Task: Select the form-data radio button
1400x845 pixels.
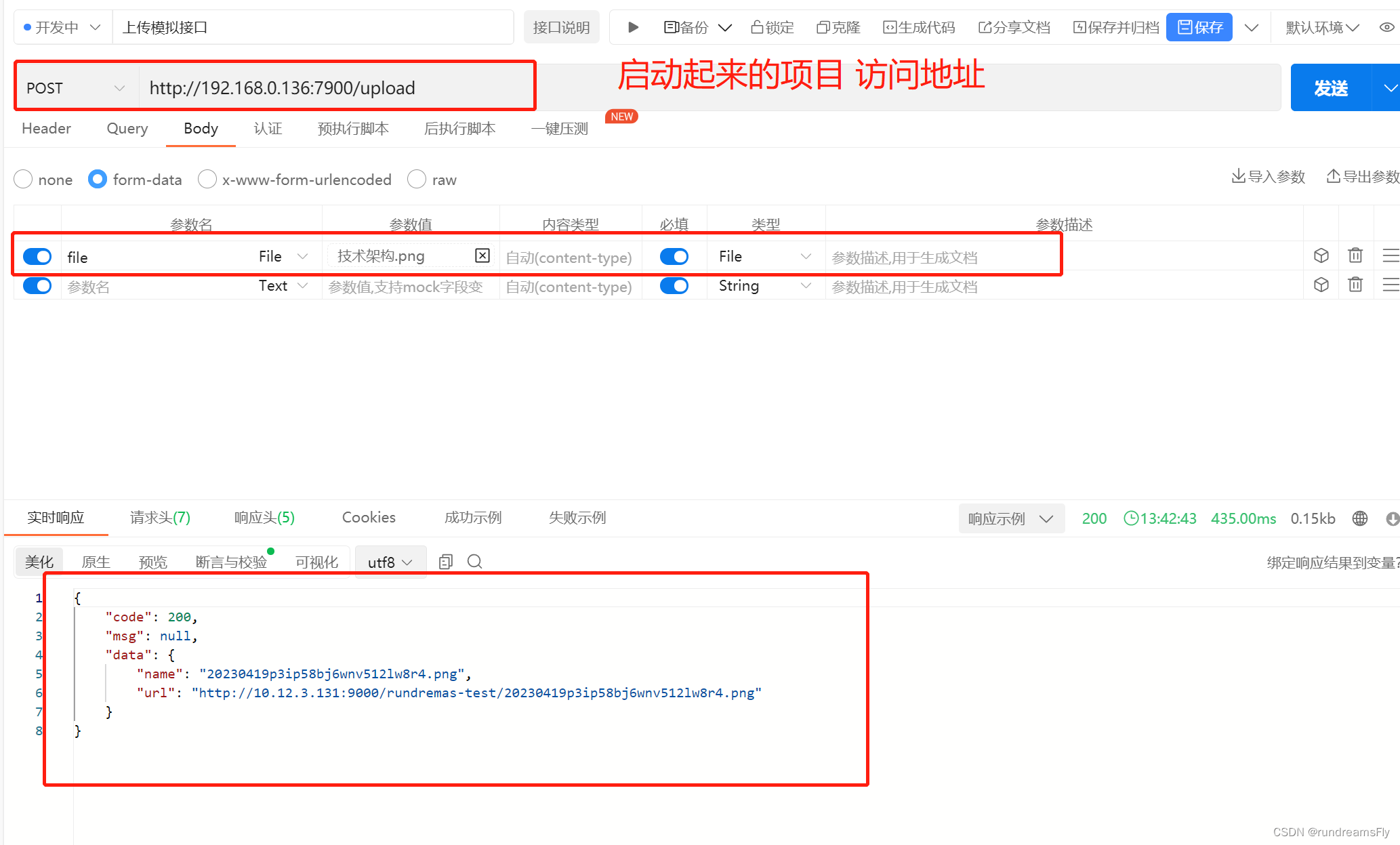Action: 98,180
